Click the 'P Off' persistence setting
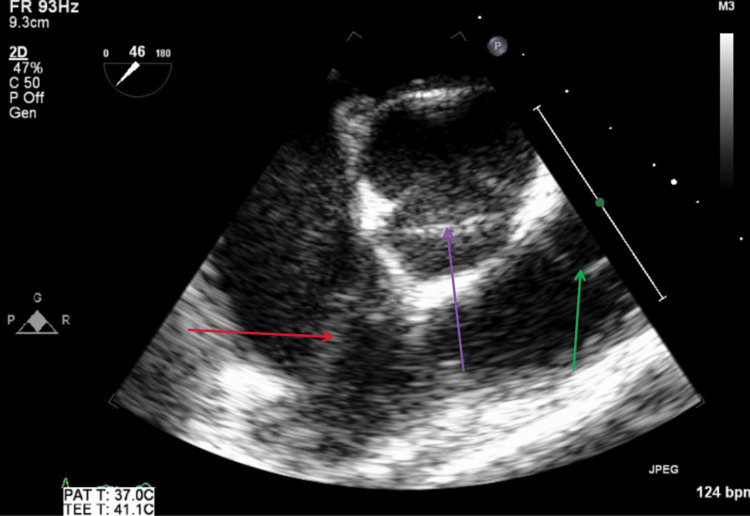This screenshot has height=516, width=750. [x=26, y=98]
